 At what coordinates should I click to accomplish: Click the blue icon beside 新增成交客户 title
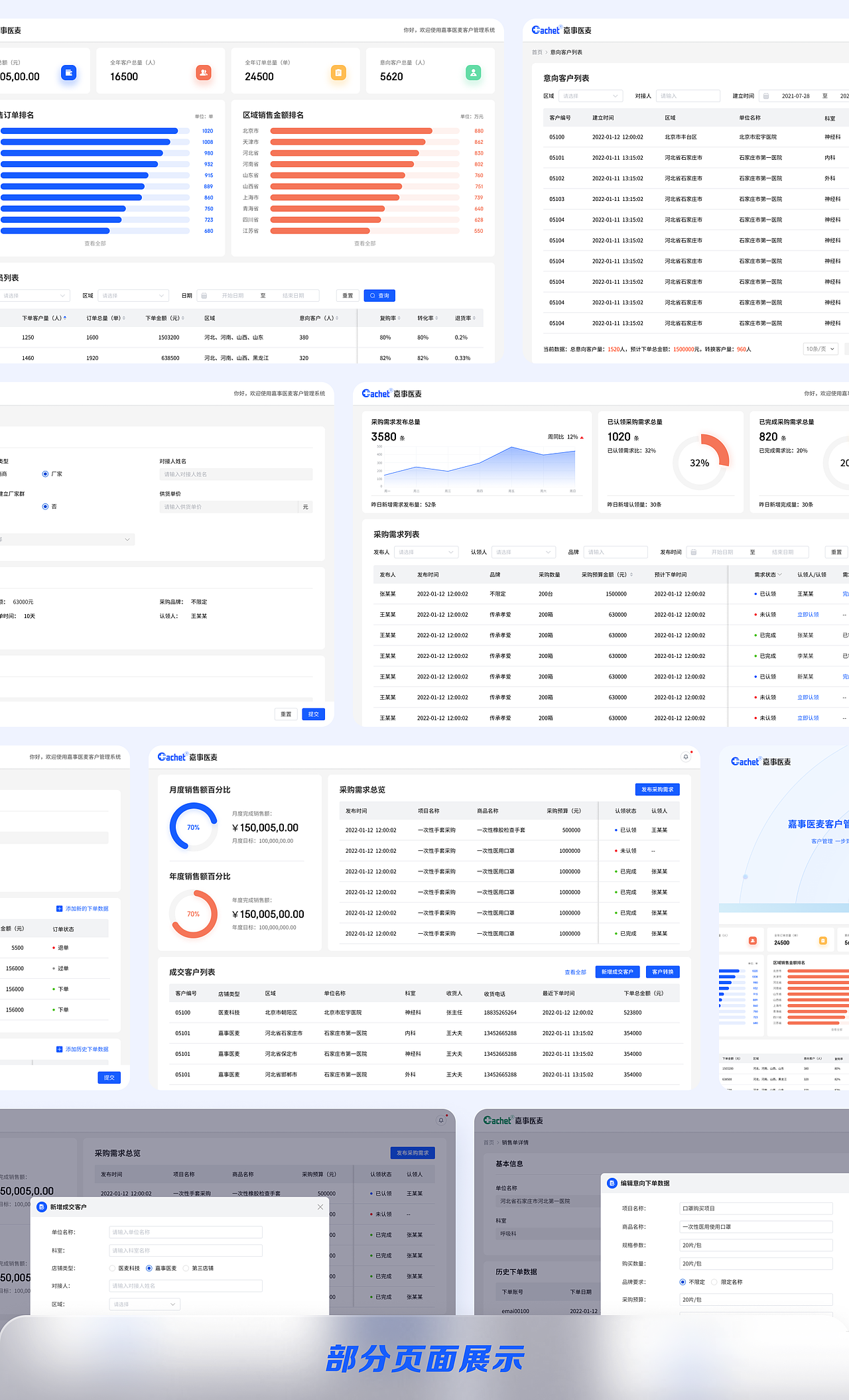click(x=42, y=1207)
